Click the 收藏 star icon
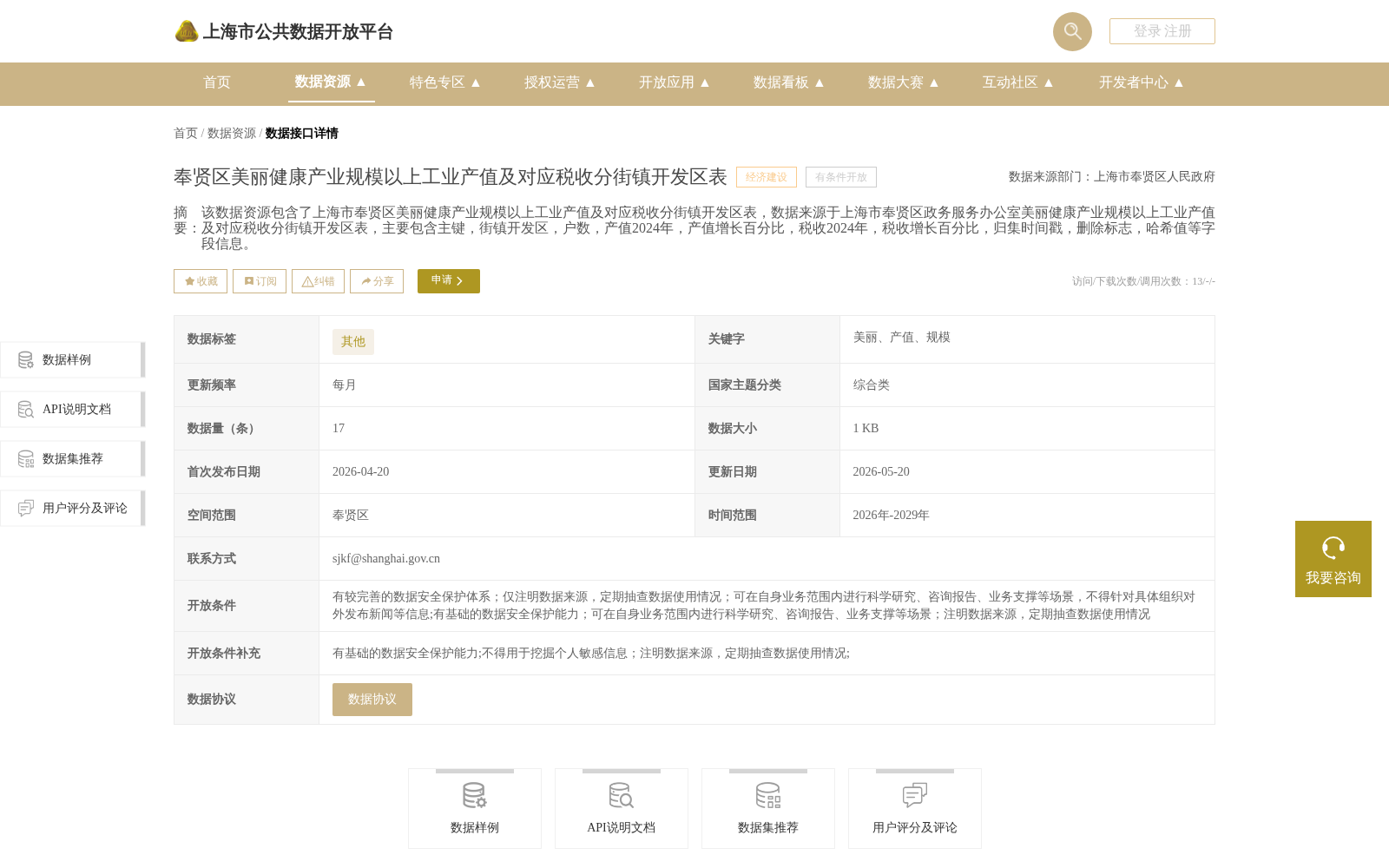This screenshot has width=1389, height=868. click(x=189, y=281)
